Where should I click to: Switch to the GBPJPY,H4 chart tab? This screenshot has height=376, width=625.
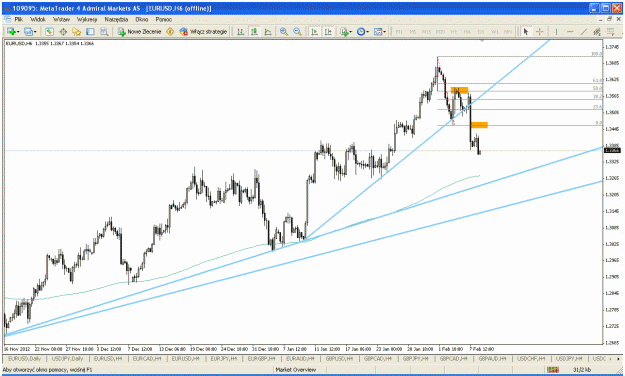point(416,359)
